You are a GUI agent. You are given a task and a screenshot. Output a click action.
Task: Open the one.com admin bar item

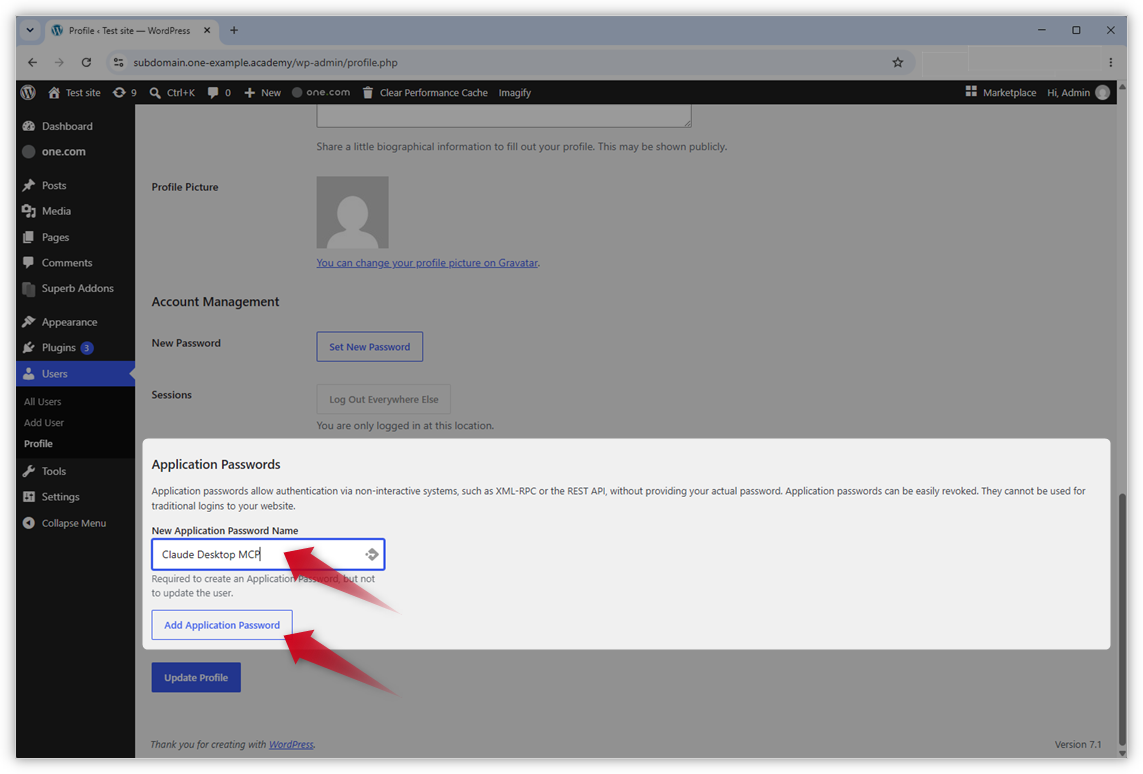(321, 93)
